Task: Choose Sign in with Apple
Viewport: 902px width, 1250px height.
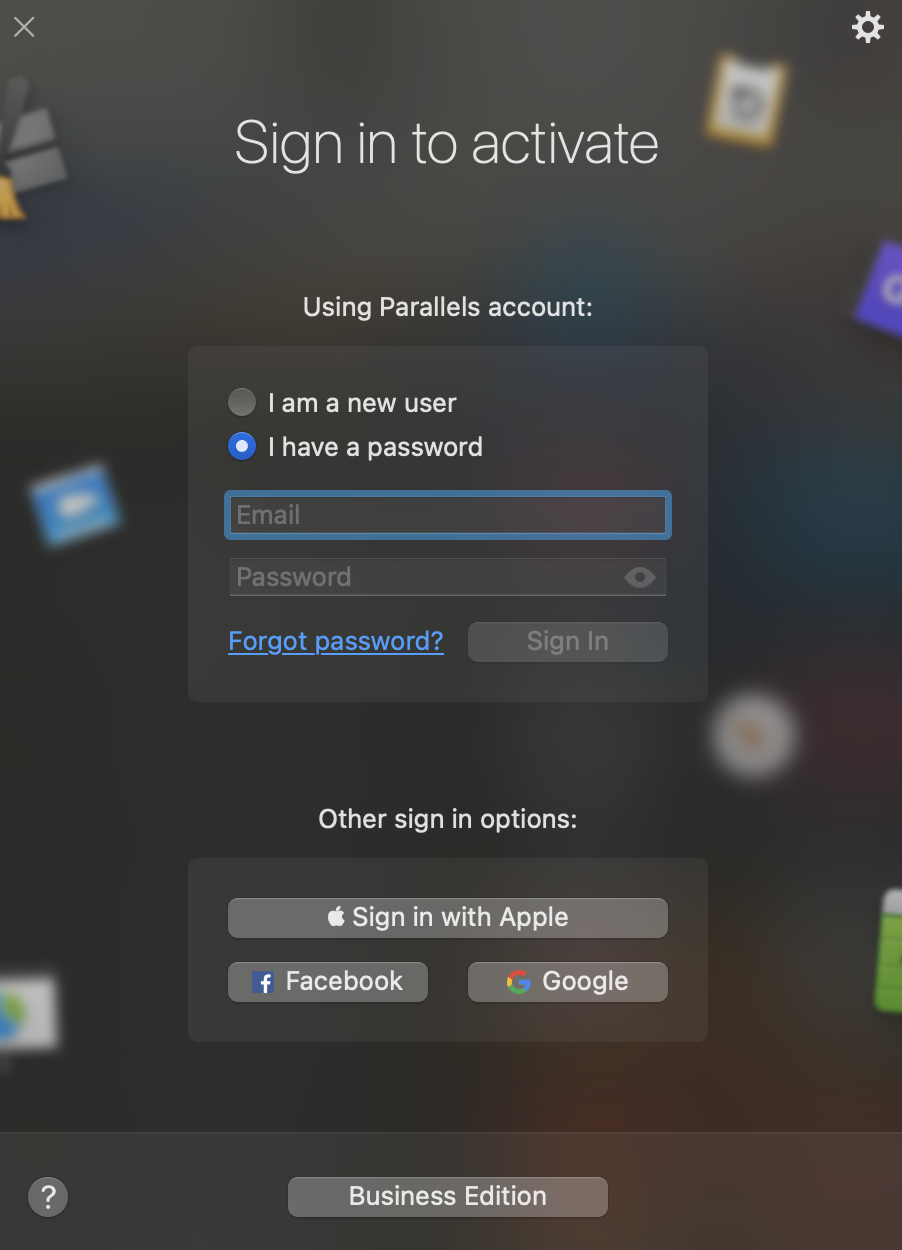Action: coord(448,918)
